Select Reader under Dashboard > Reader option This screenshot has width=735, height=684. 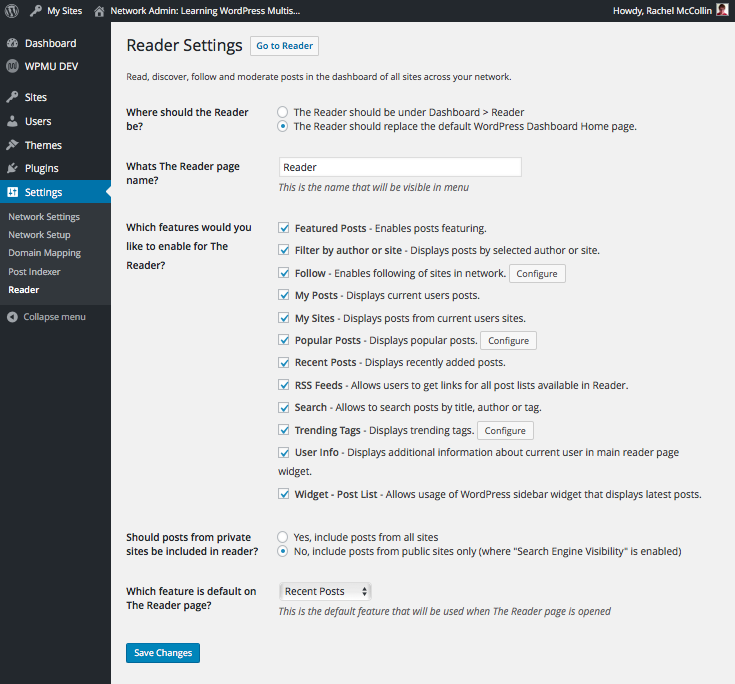point(282,112)
